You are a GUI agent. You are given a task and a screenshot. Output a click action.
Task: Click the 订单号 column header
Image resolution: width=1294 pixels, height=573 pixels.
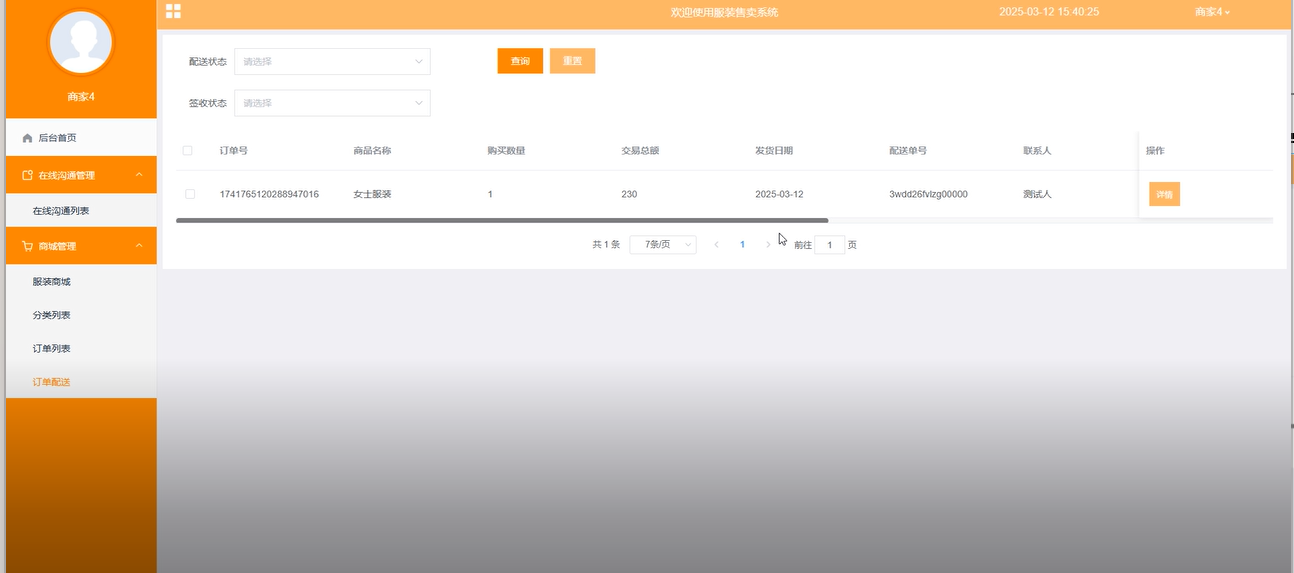(234, 151)
